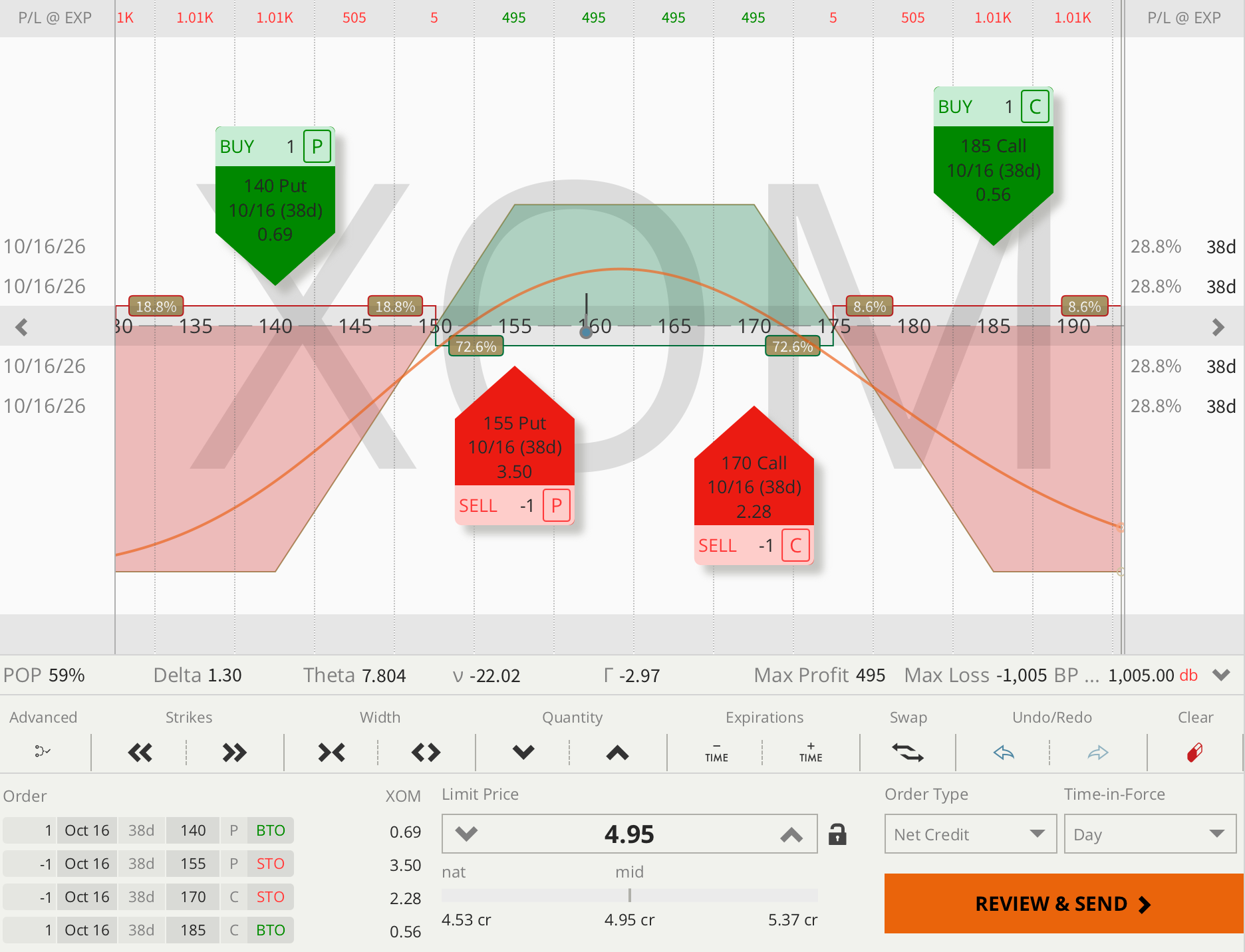Expand the BP details chevron
This screenshot has width=1245, height=952.
(x=1221, y=675)
